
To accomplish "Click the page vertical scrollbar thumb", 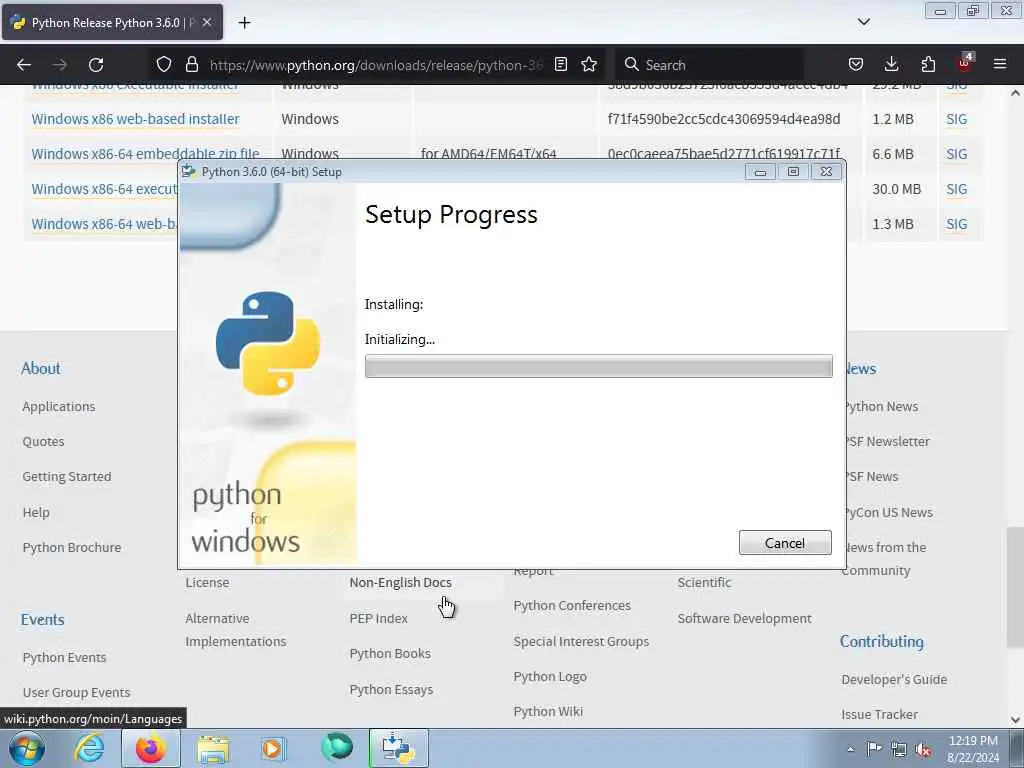I will pyautogui.click(x=1015, y=587).
